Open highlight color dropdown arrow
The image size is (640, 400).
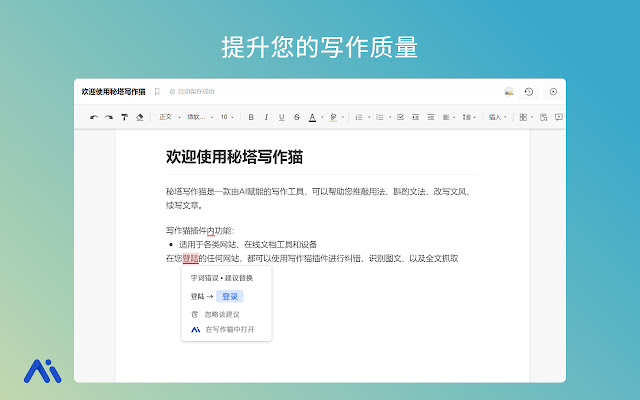(343, 118)
